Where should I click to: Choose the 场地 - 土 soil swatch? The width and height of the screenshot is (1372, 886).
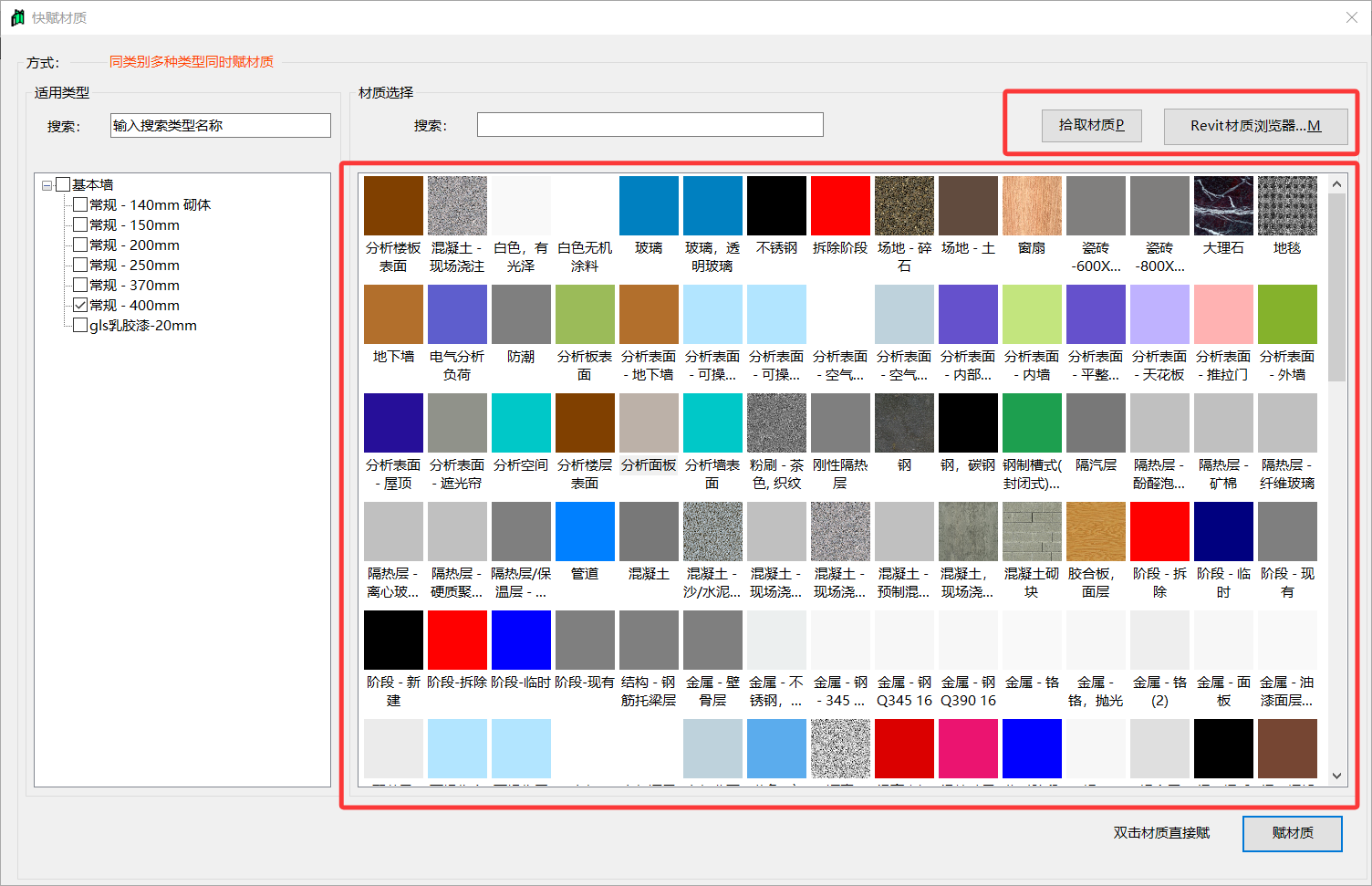[968, 206]
